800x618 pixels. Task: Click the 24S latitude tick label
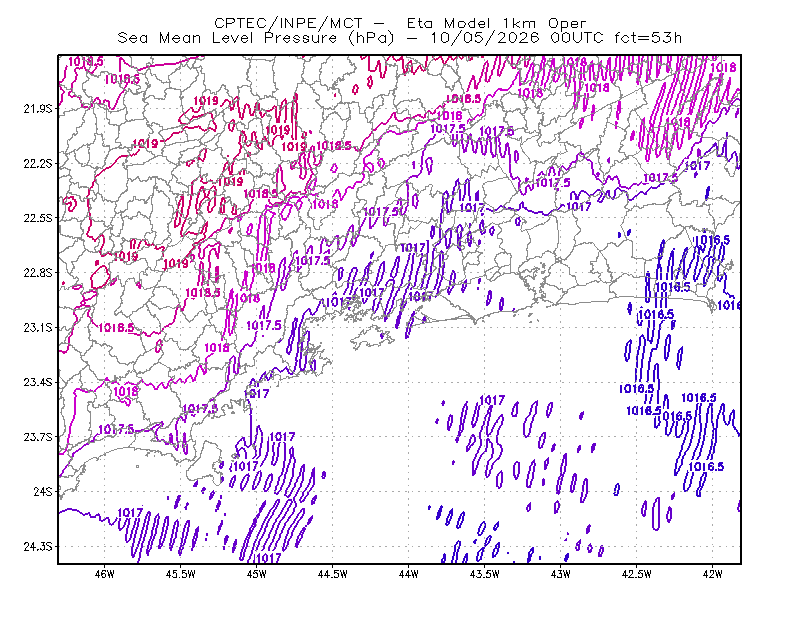pyautogui.click(x=43, y=491)
